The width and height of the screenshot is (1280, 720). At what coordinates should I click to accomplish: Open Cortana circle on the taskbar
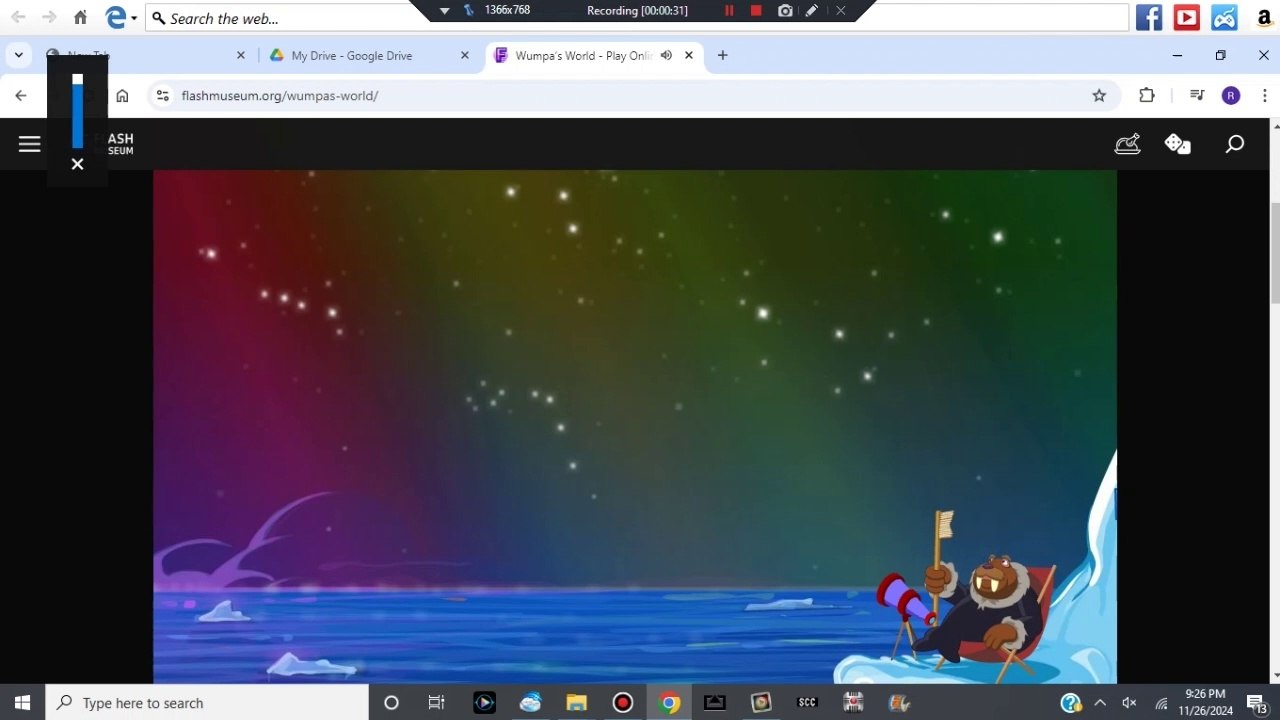[x=391, y=703]
